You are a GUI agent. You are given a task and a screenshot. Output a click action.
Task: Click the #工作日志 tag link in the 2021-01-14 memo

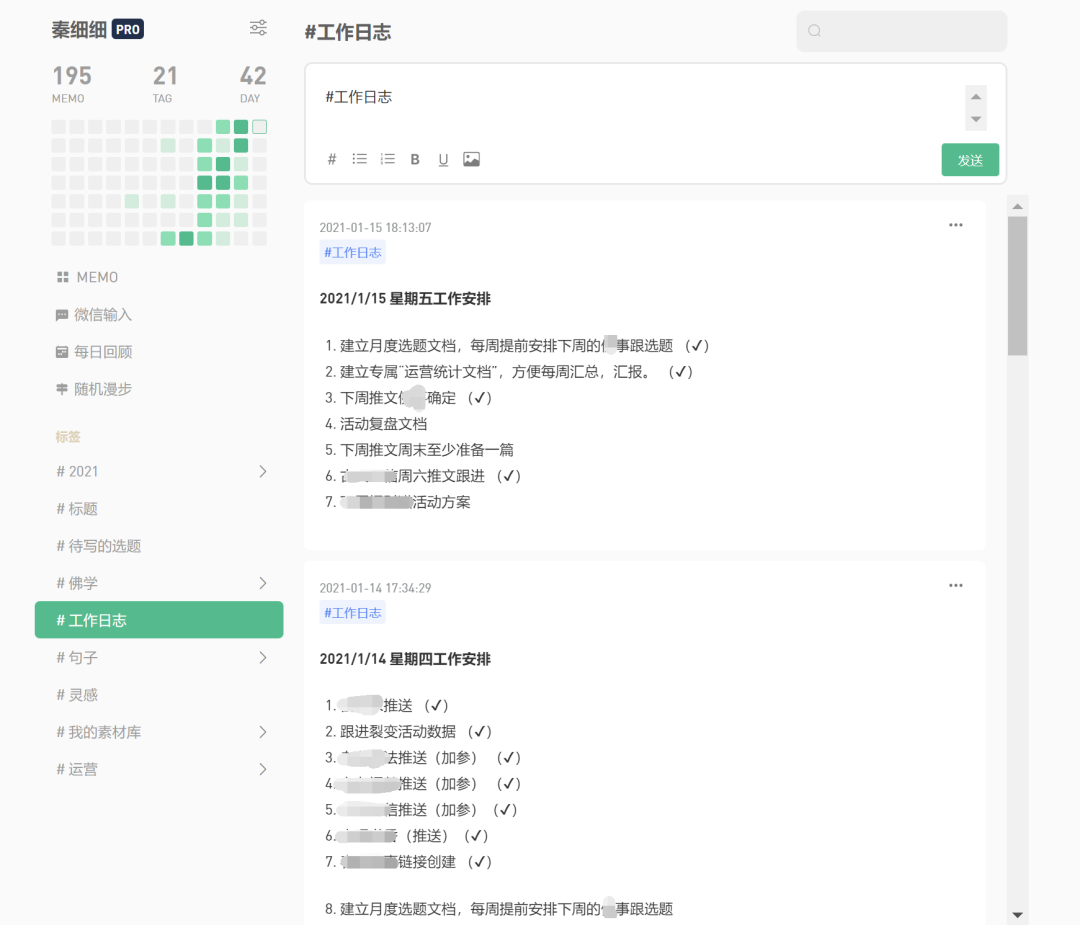[x=352, y=613]
